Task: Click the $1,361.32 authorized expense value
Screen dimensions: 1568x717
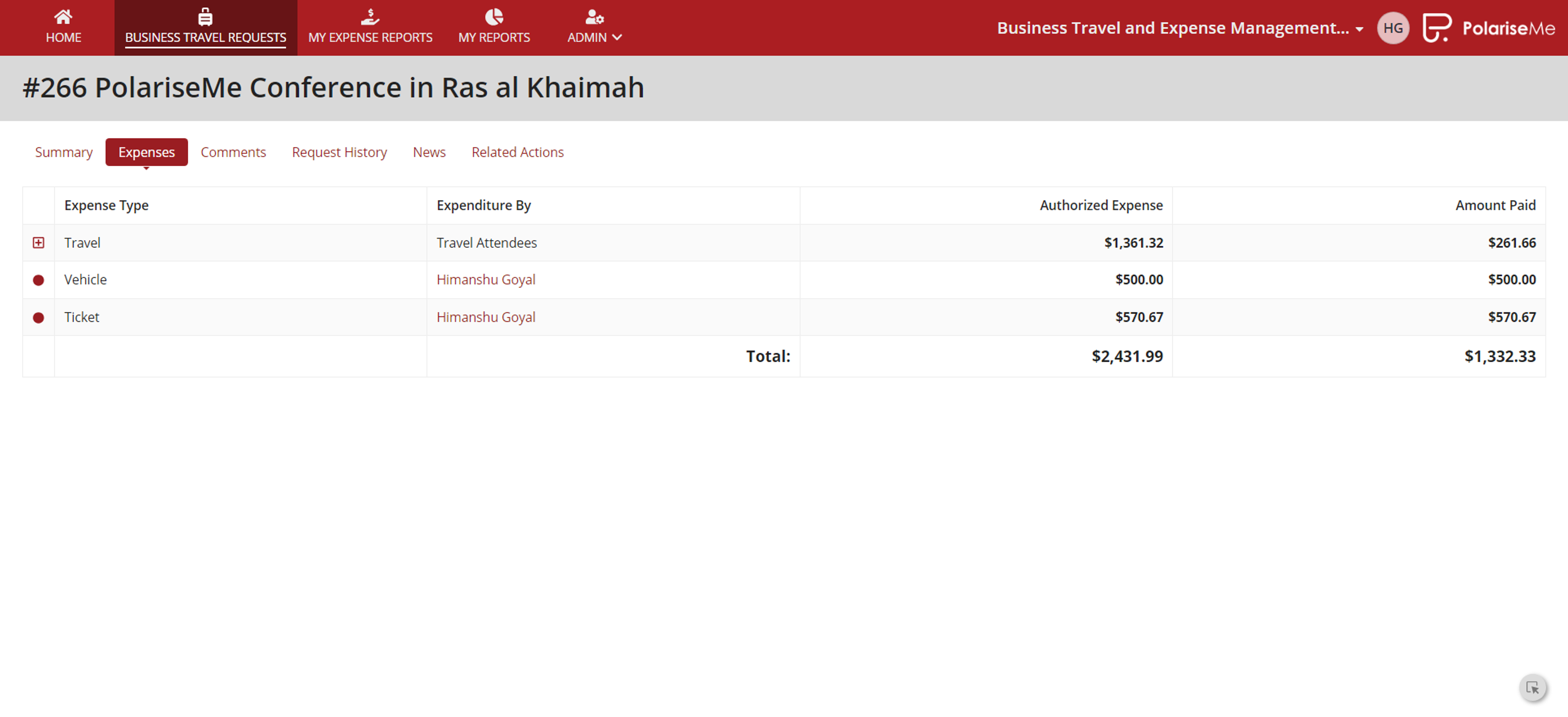Action: [x=1134, y=243]
